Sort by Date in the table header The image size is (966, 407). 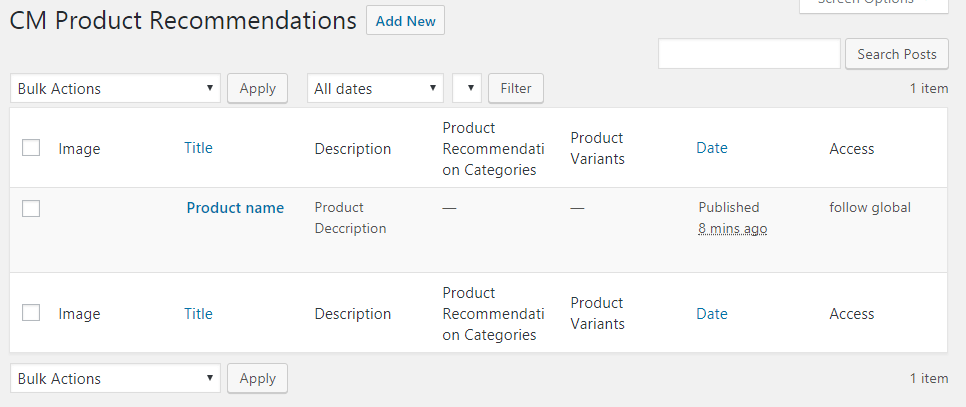point(711,148)
